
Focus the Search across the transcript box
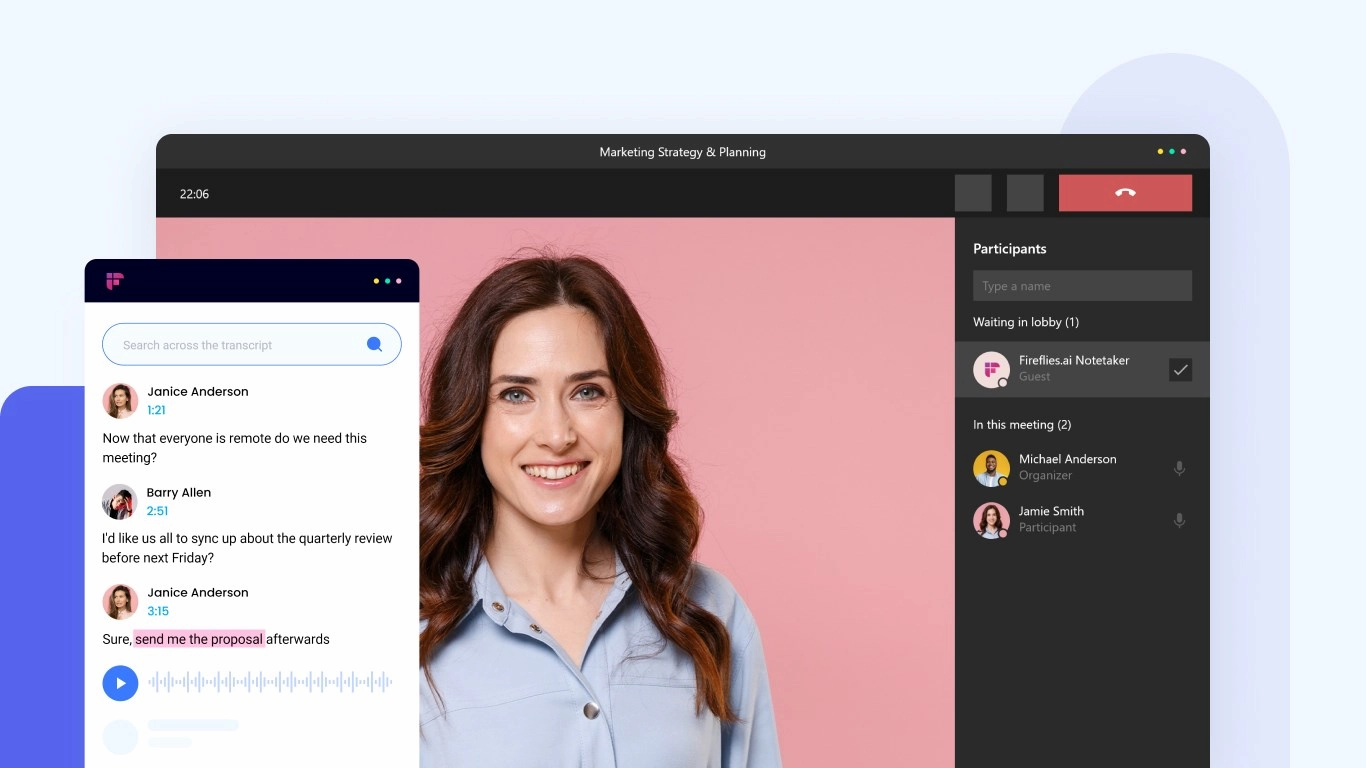click(235, 345)
